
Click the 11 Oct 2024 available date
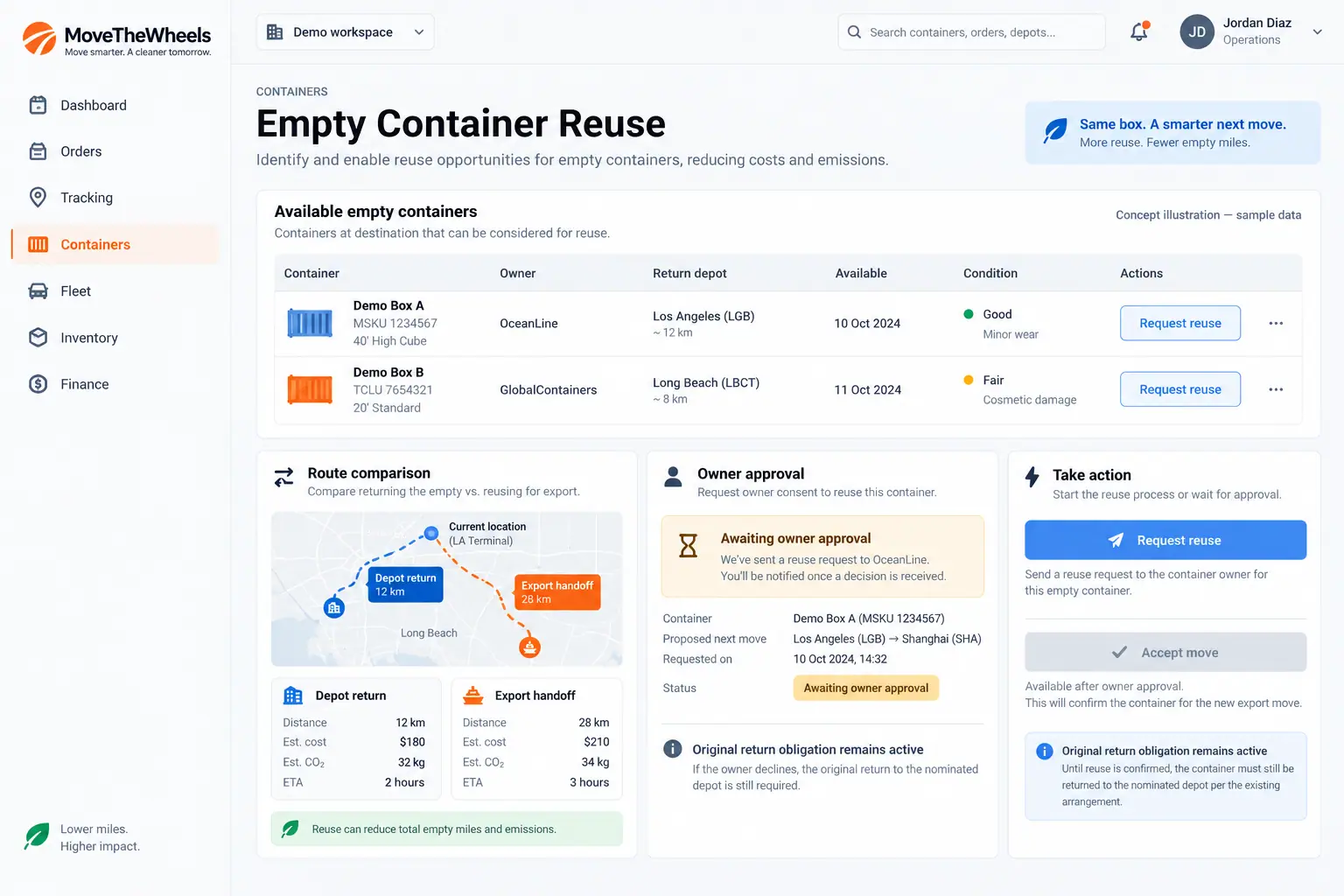click(867, 389)
